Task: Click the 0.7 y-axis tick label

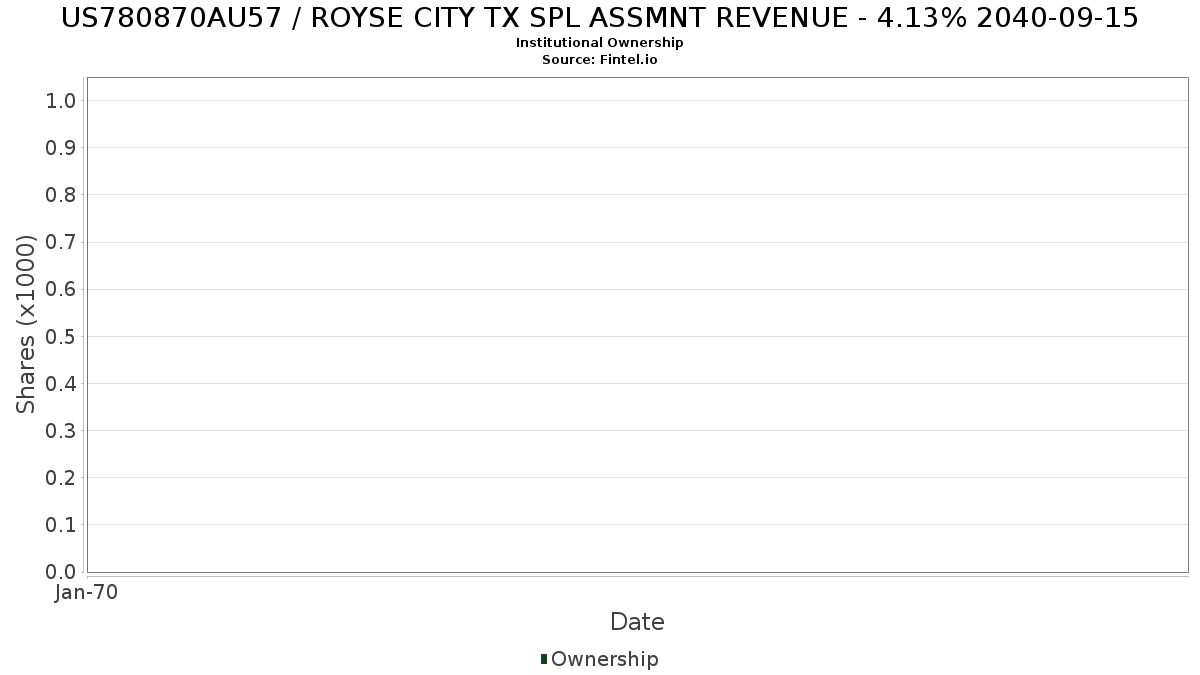Action: tap(61, 241)
